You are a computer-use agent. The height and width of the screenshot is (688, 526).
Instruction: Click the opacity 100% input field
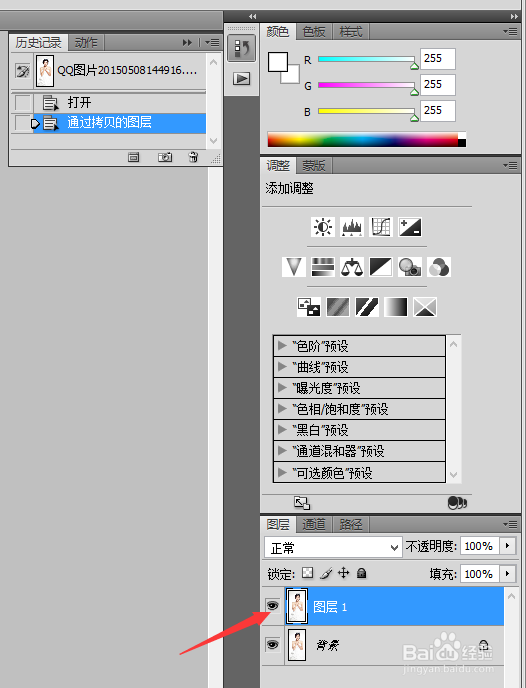[x=479, y=546]
